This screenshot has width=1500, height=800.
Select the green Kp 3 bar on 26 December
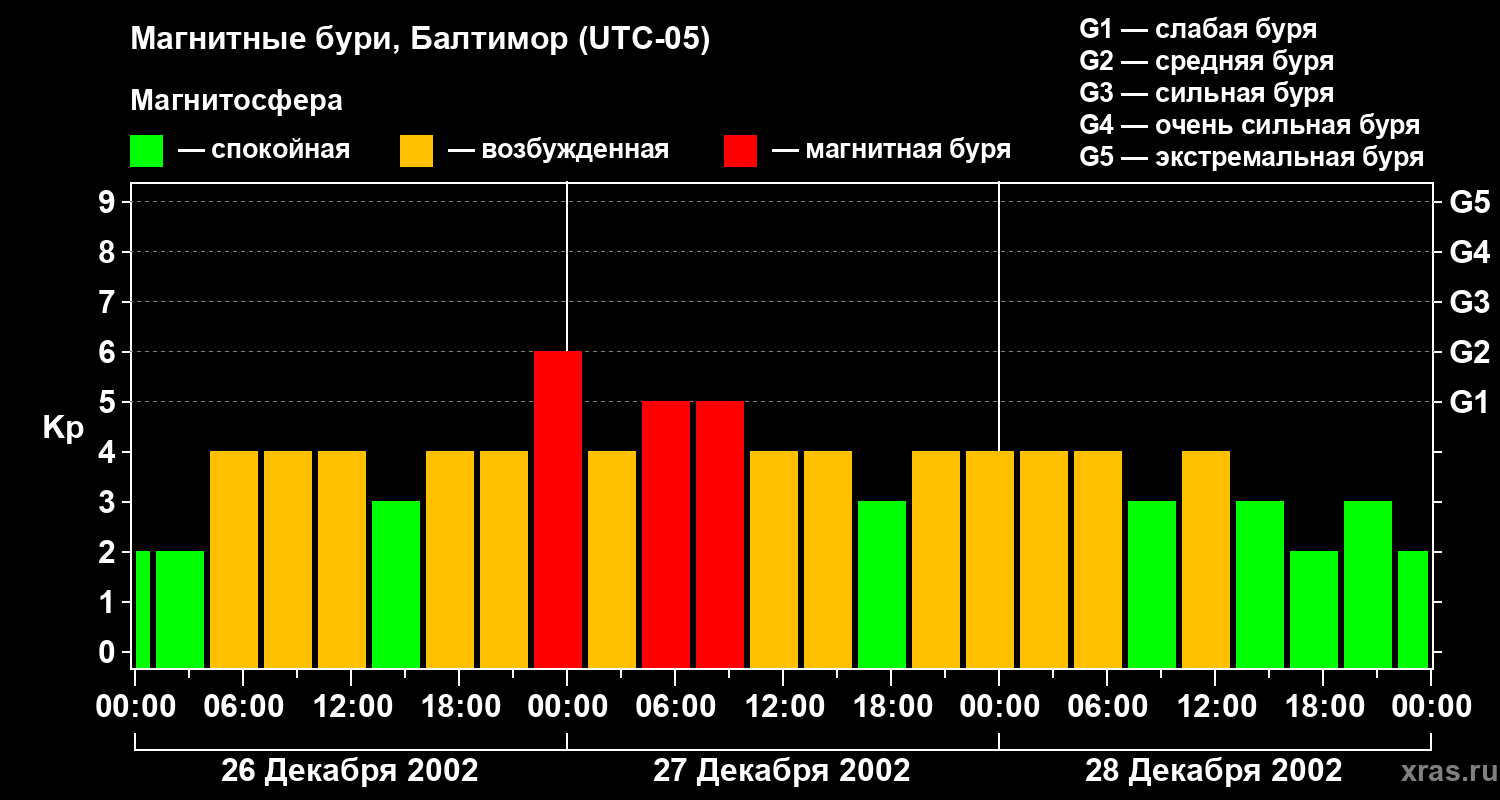pyautogui.click(x=396, y=584)
